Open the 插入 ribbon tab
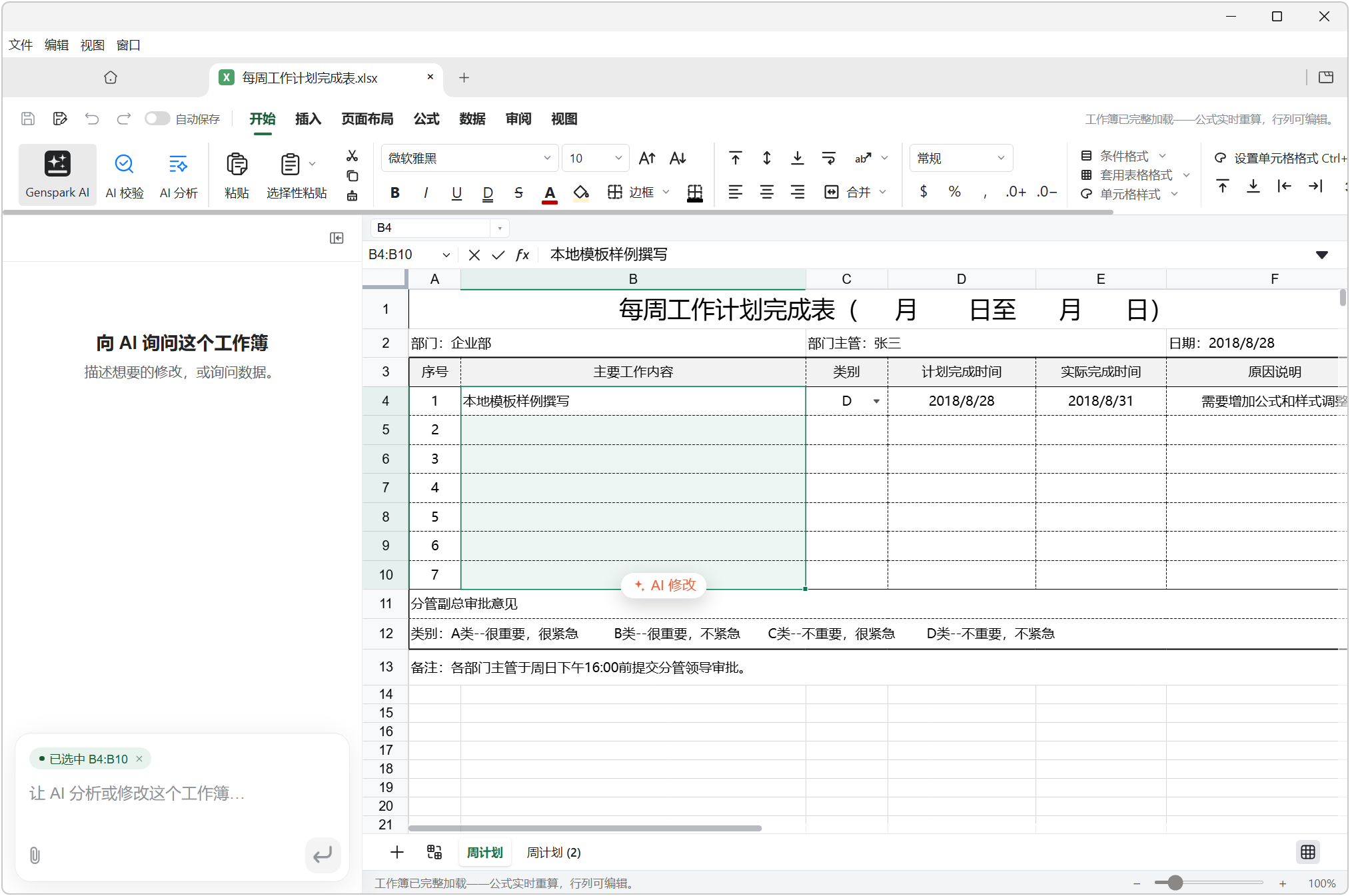The height and width of the screenshot is (896, 1350). [x=309, y=119]
